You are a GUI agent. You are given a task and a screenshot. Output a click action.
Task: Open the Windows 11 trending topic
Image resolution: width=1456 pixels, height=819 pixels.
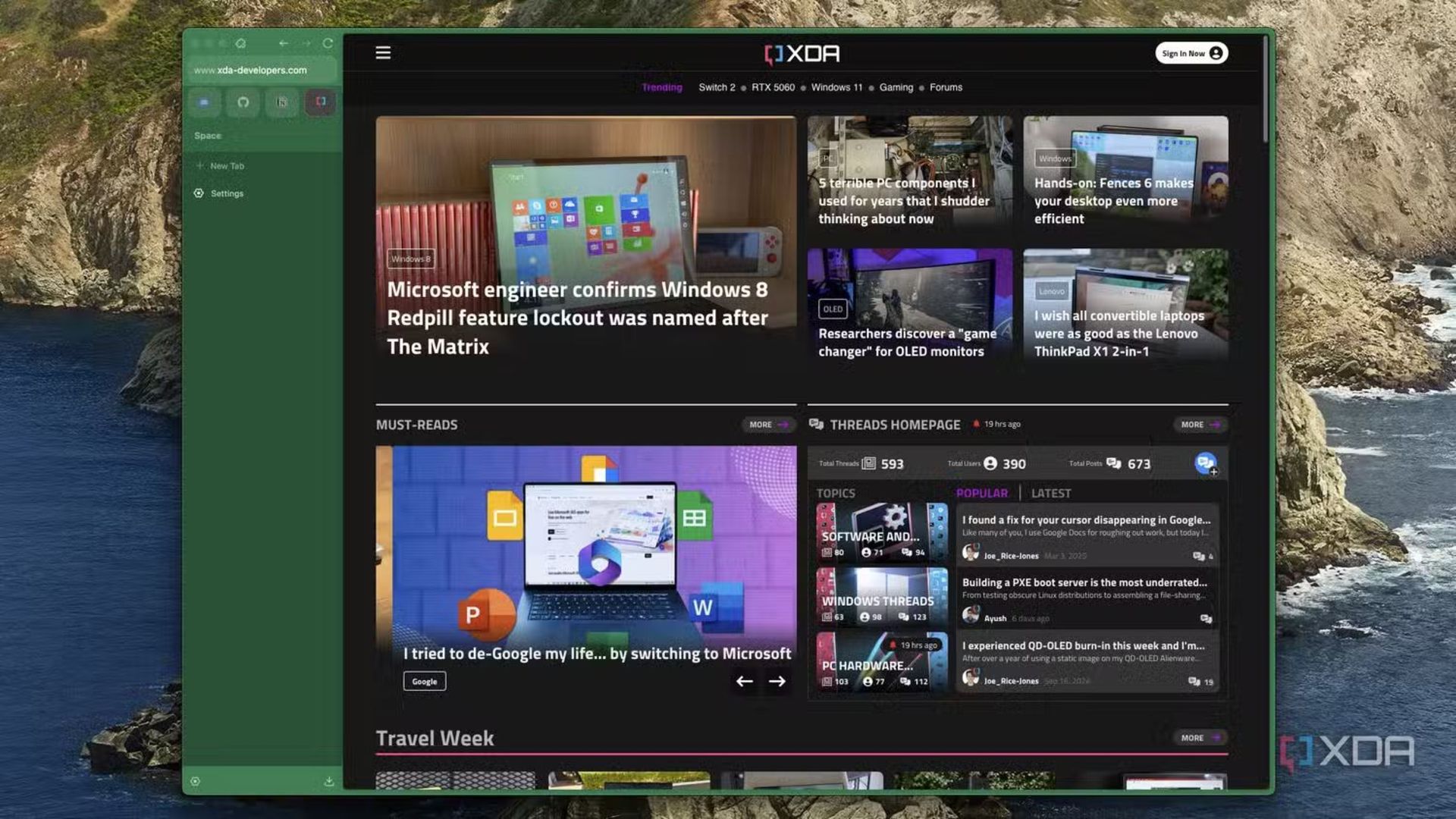[837, 87]
